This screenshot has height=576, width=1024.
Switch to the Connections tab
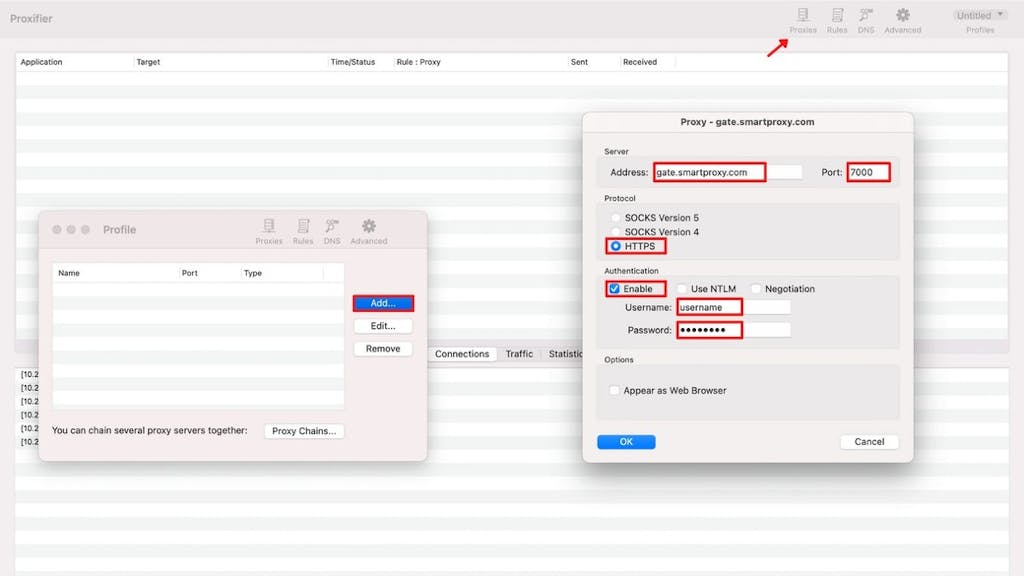tap(462, 354)
